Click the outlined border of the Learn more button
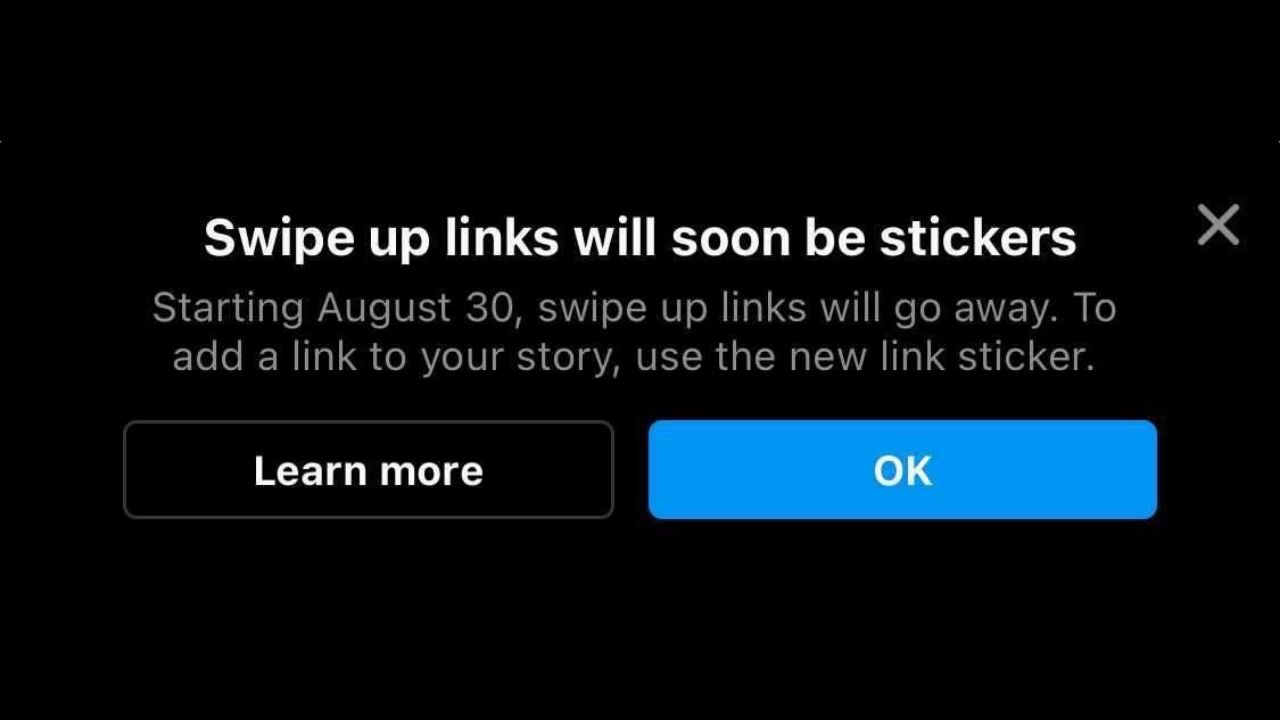This screenshot has width=1280, height=720. pos(368,422)
